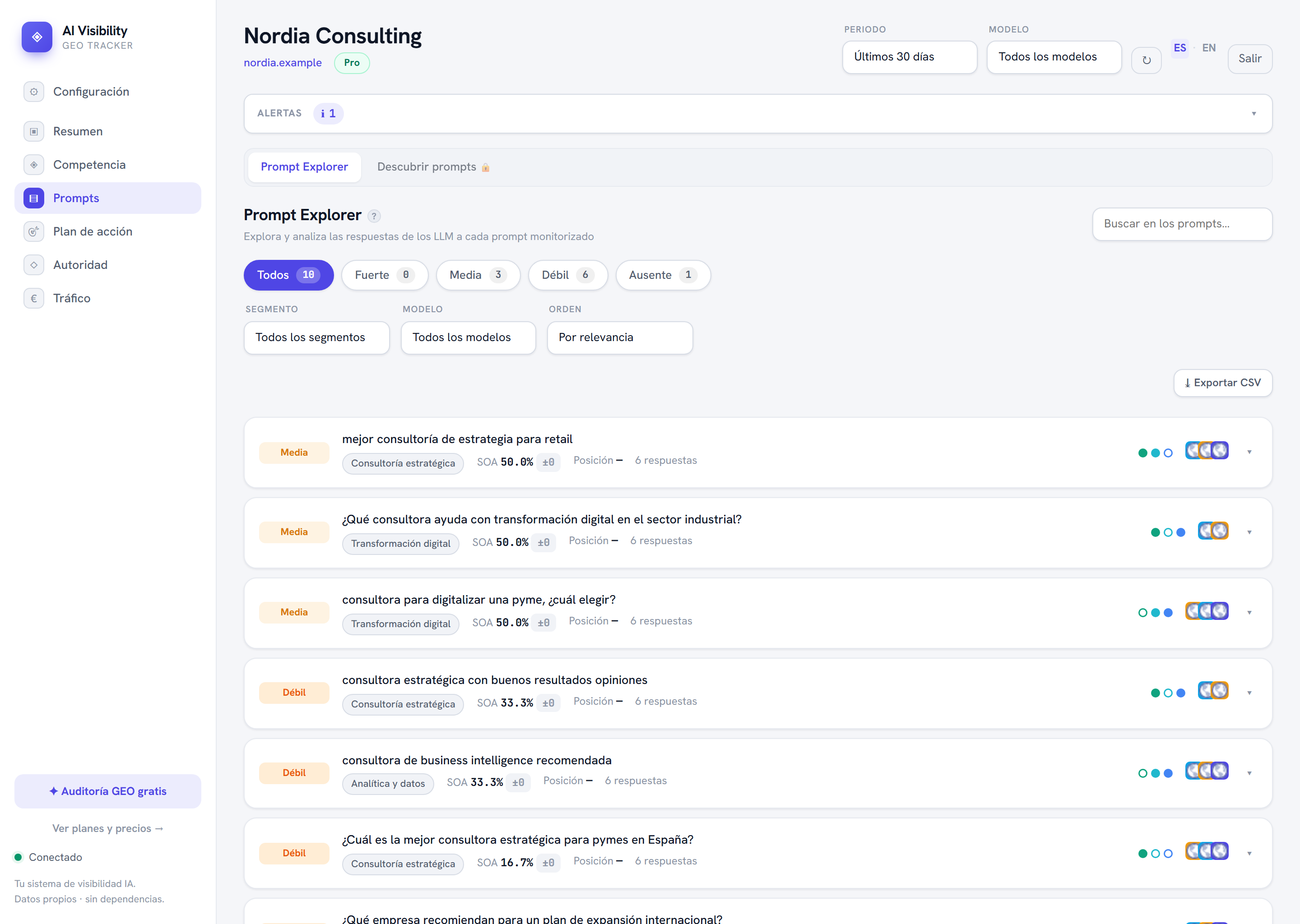Open Tráfico in sidebar

[107, 298]
